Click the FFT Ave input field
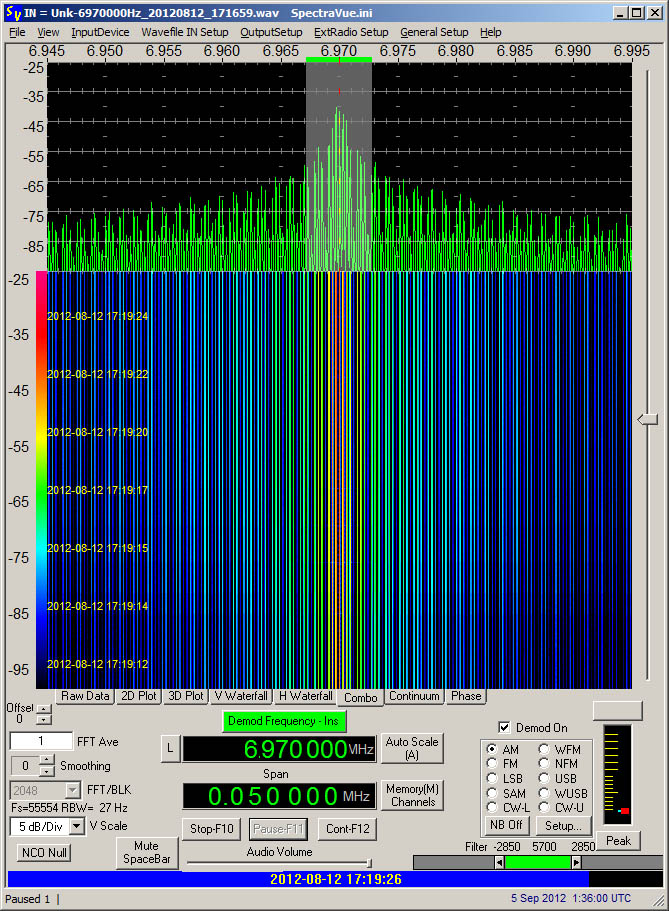 click(41, 741)
